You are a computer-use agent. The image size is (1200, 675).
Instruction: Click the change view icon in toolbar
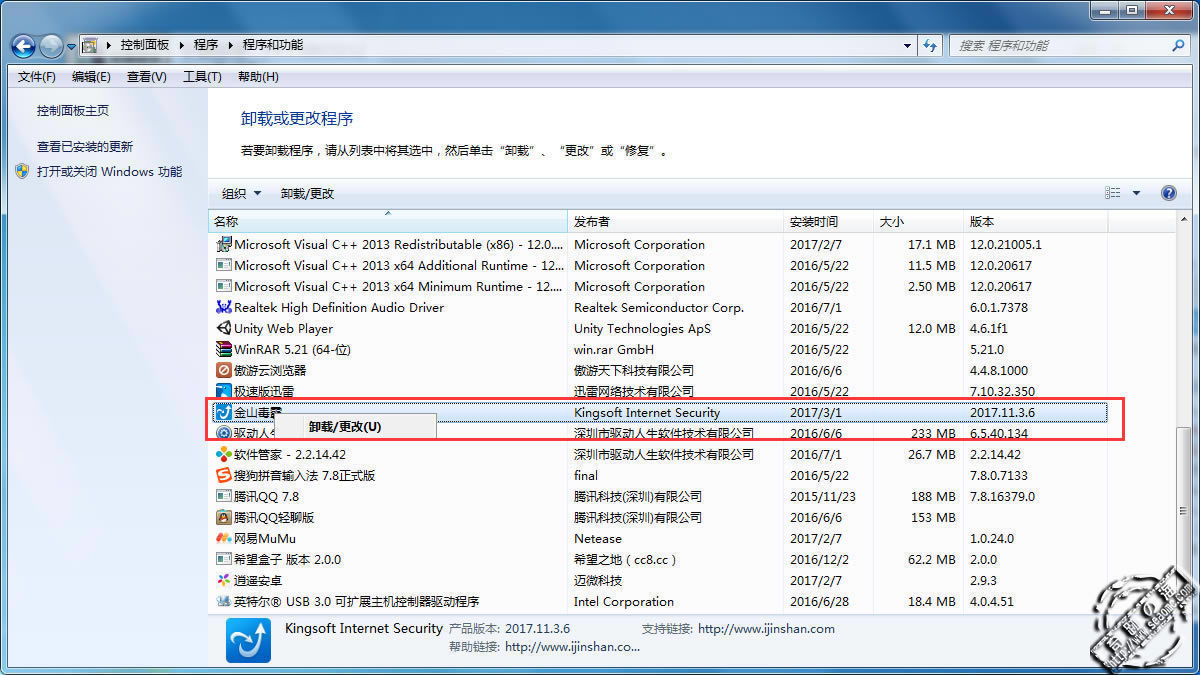click(x=1113, y=193)
